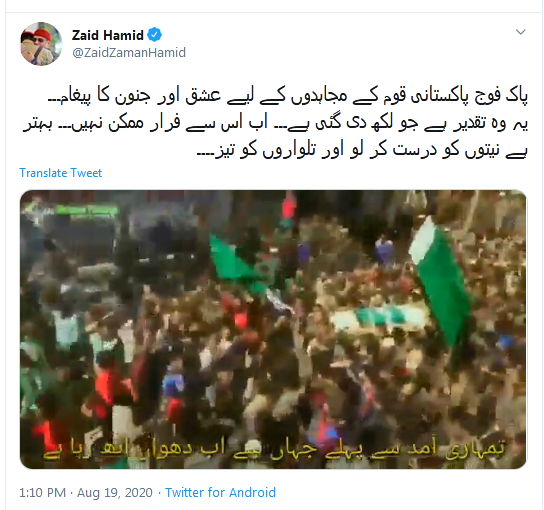Image resolution: width=544 pixels, height=510 pixels.
Task: Click the red flag at the top of the video
Action: 289,207
